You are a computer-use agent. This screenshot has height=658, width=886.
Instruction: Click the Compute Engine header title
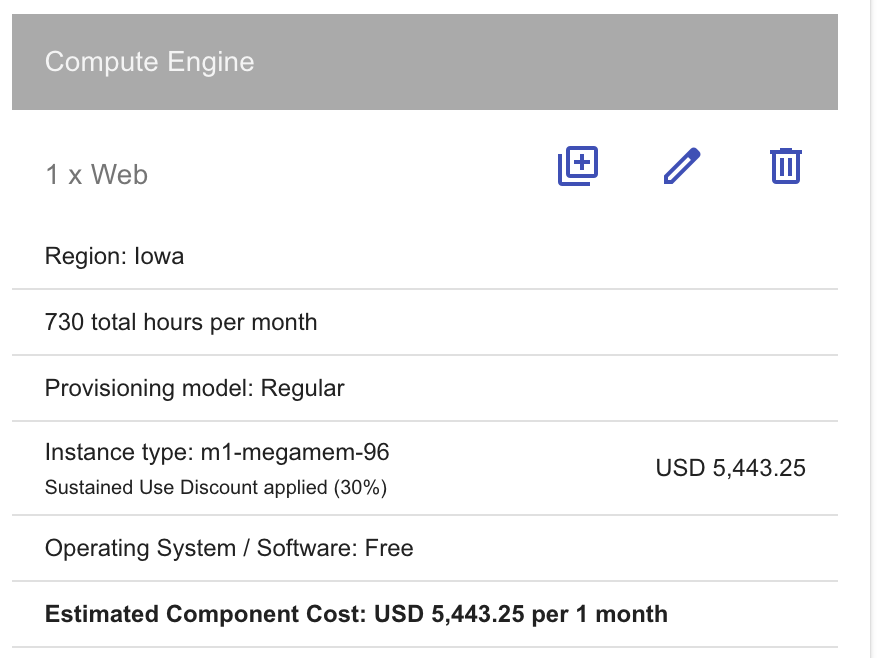(150, 62)
